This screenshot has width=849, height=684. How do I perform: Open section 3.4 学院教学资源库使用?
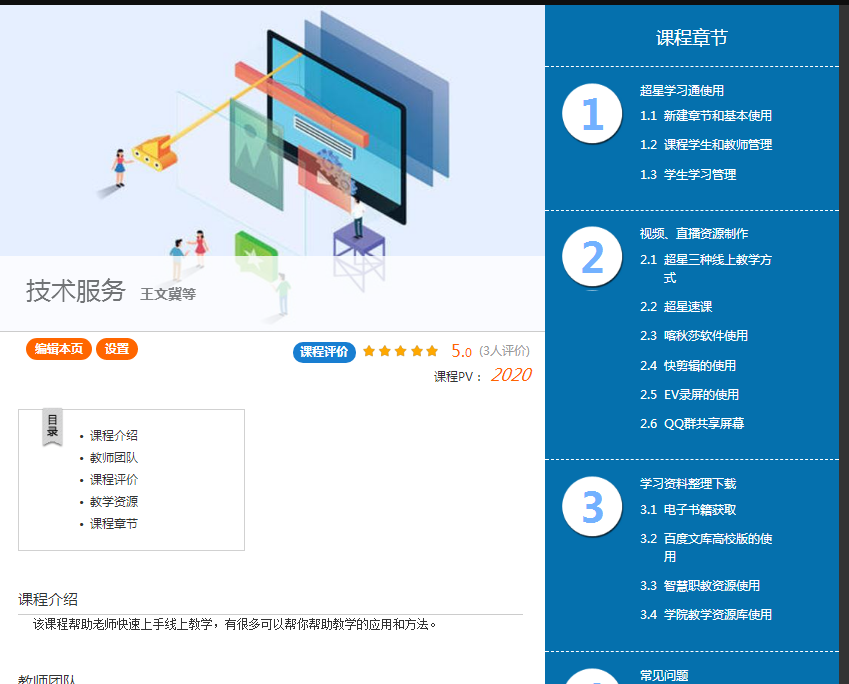(x=706, y=615)
